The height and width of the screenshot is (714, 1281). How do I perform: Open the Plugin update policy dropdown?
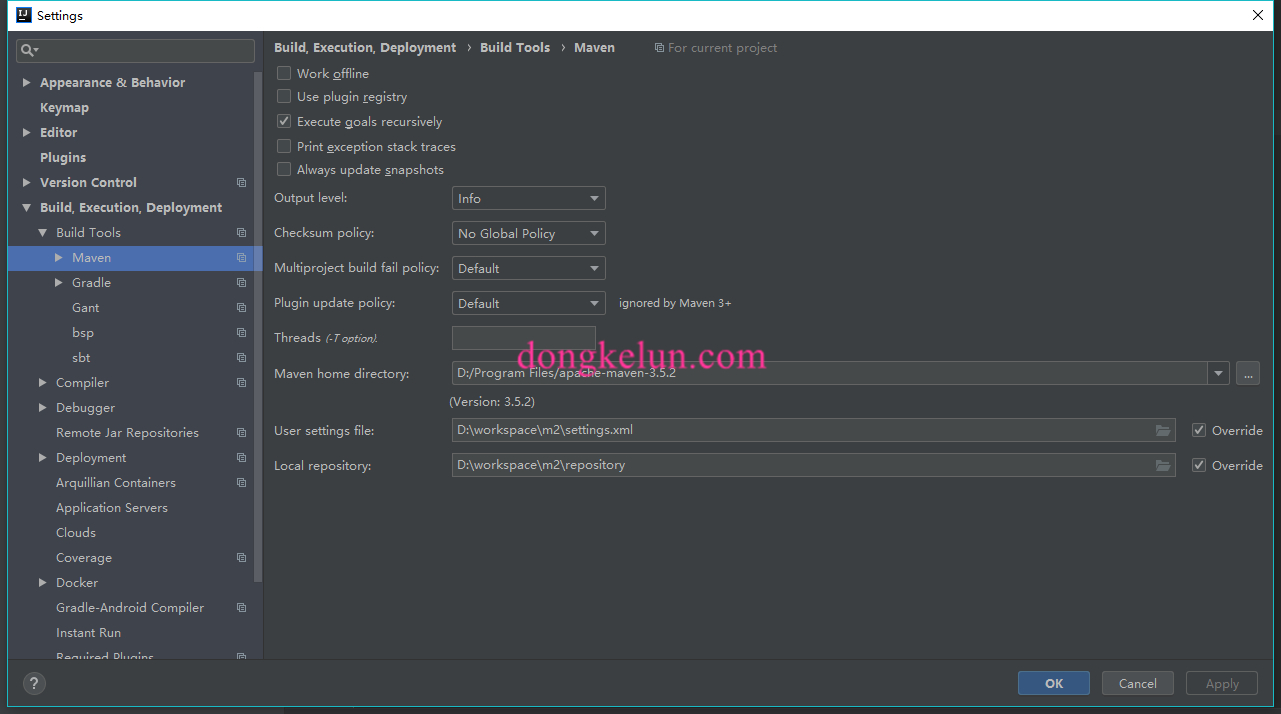(x=529, y=304)
